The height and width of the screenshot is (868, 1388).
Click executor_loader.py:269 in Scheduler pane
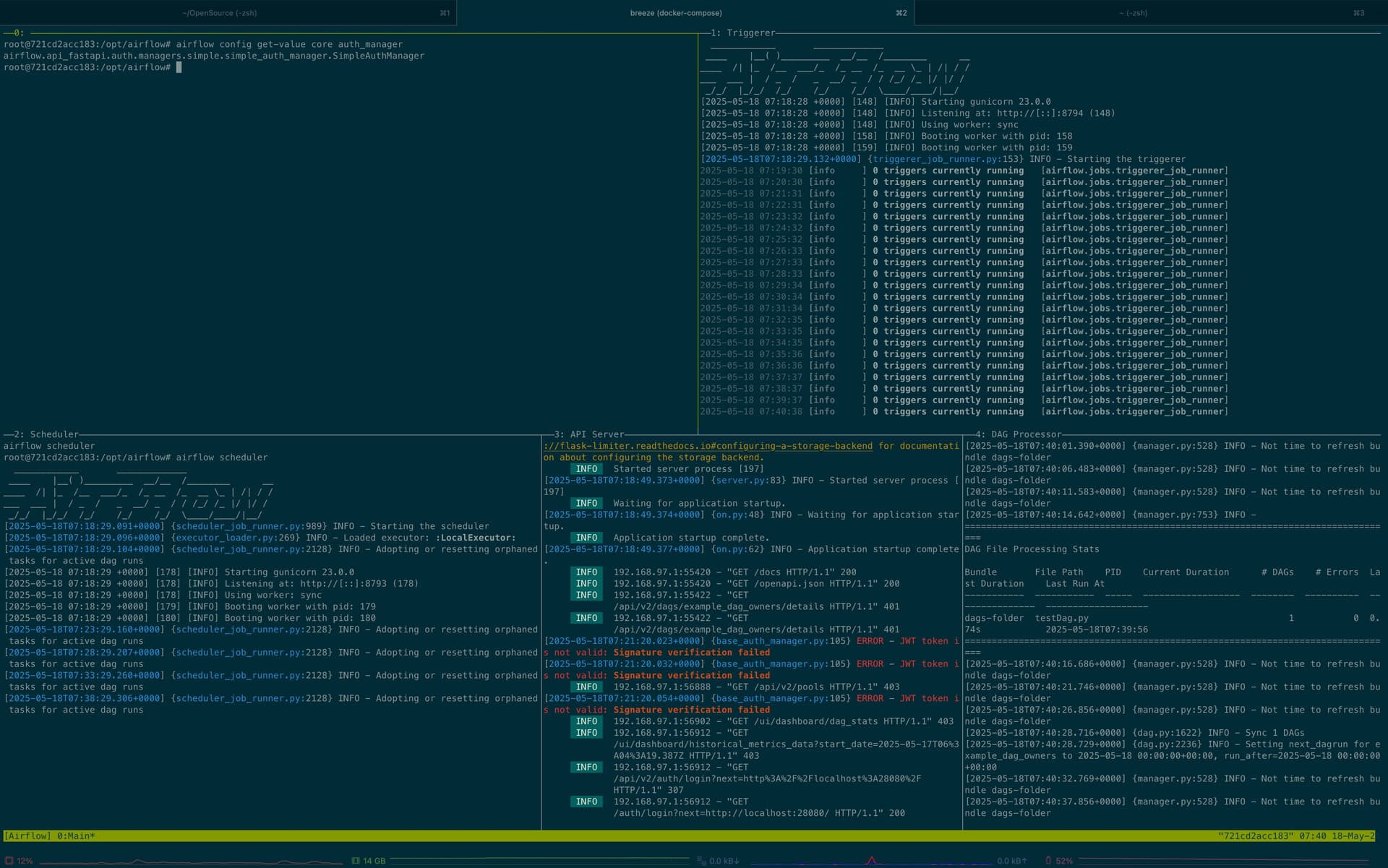coord(237,538)
